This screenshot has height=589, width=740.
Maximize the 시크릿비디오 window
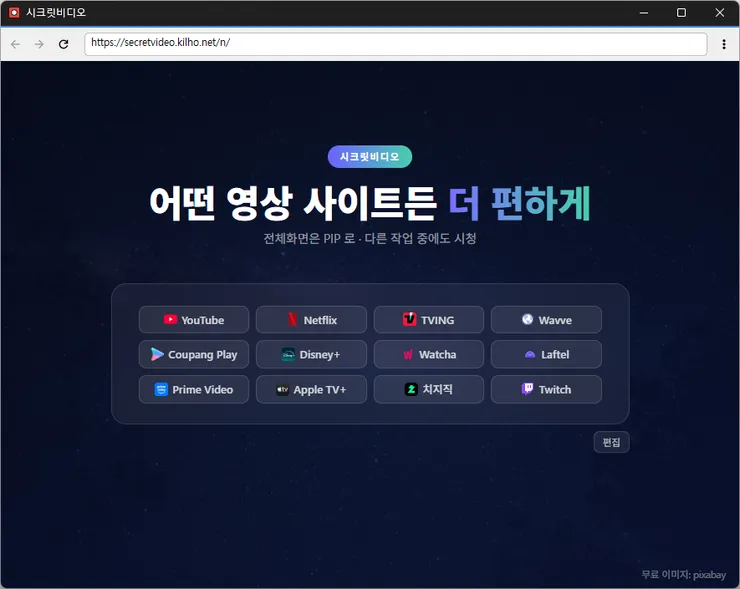pyautogui.click(x=681, y=13)
